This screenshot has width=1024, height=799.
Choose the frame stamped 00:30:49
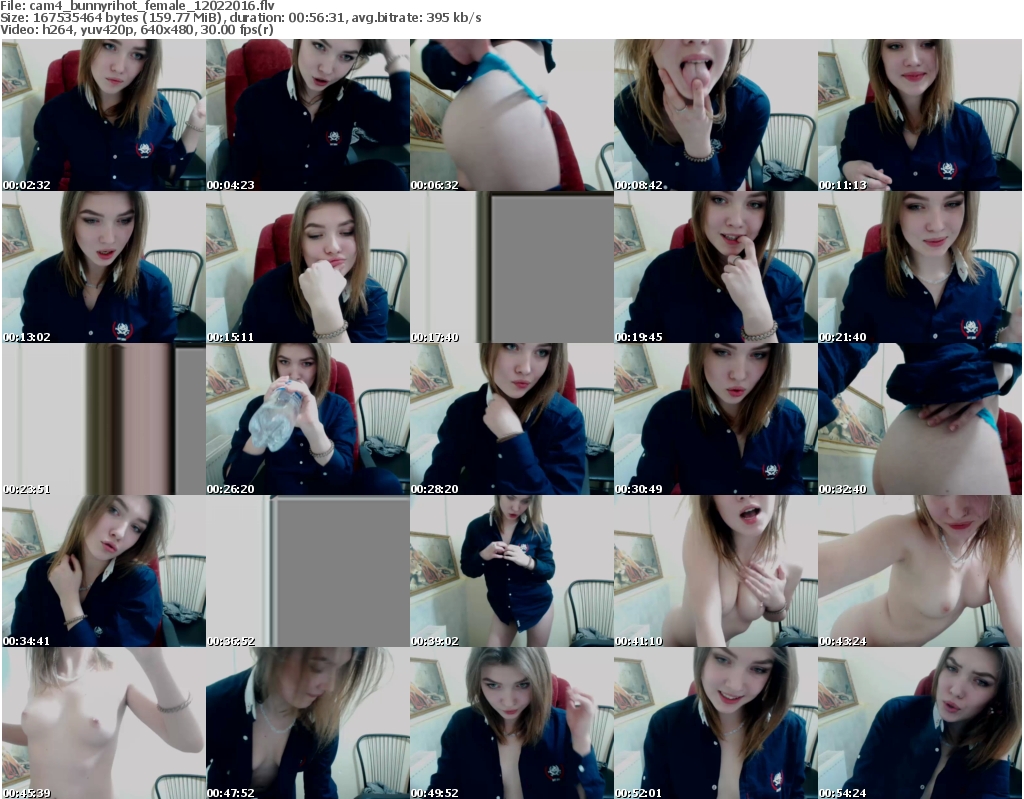click(716, 419)
